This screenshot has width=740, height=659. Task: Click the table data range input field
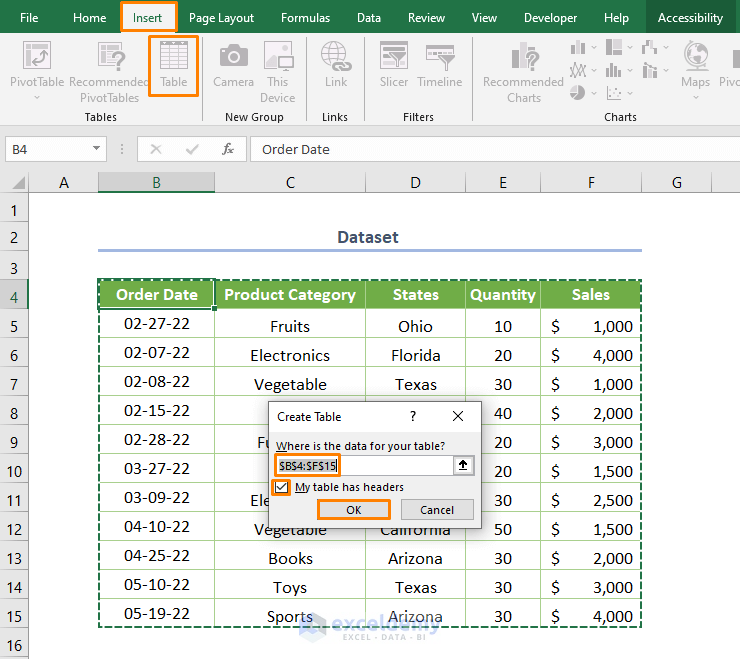[363, 465]
